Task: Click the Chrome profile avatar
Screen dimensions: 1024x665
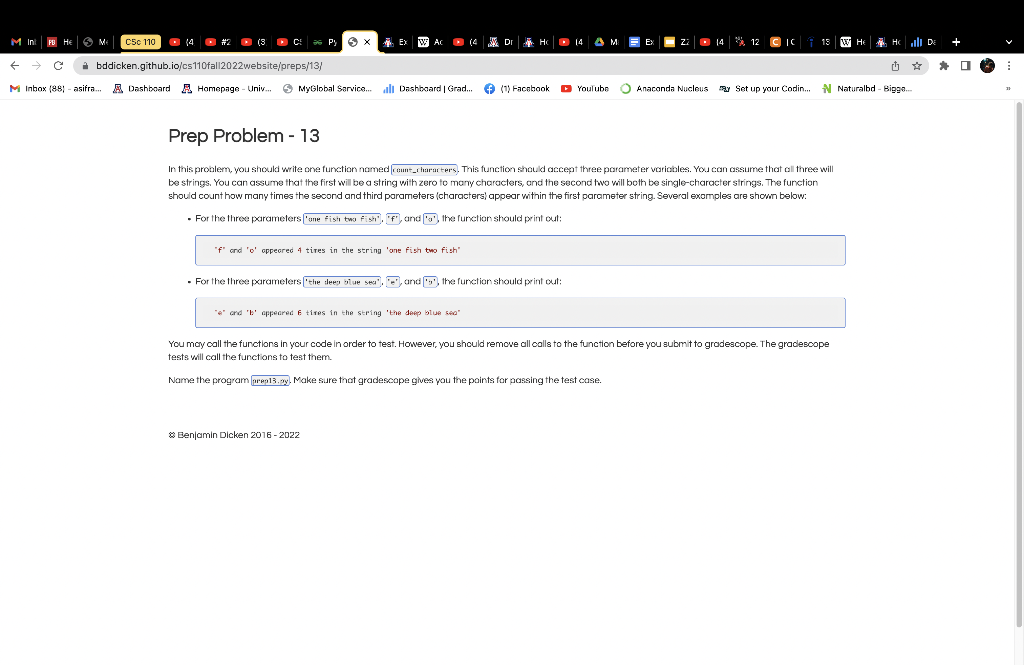Action: pyautogui.click(x=986, y=64)
